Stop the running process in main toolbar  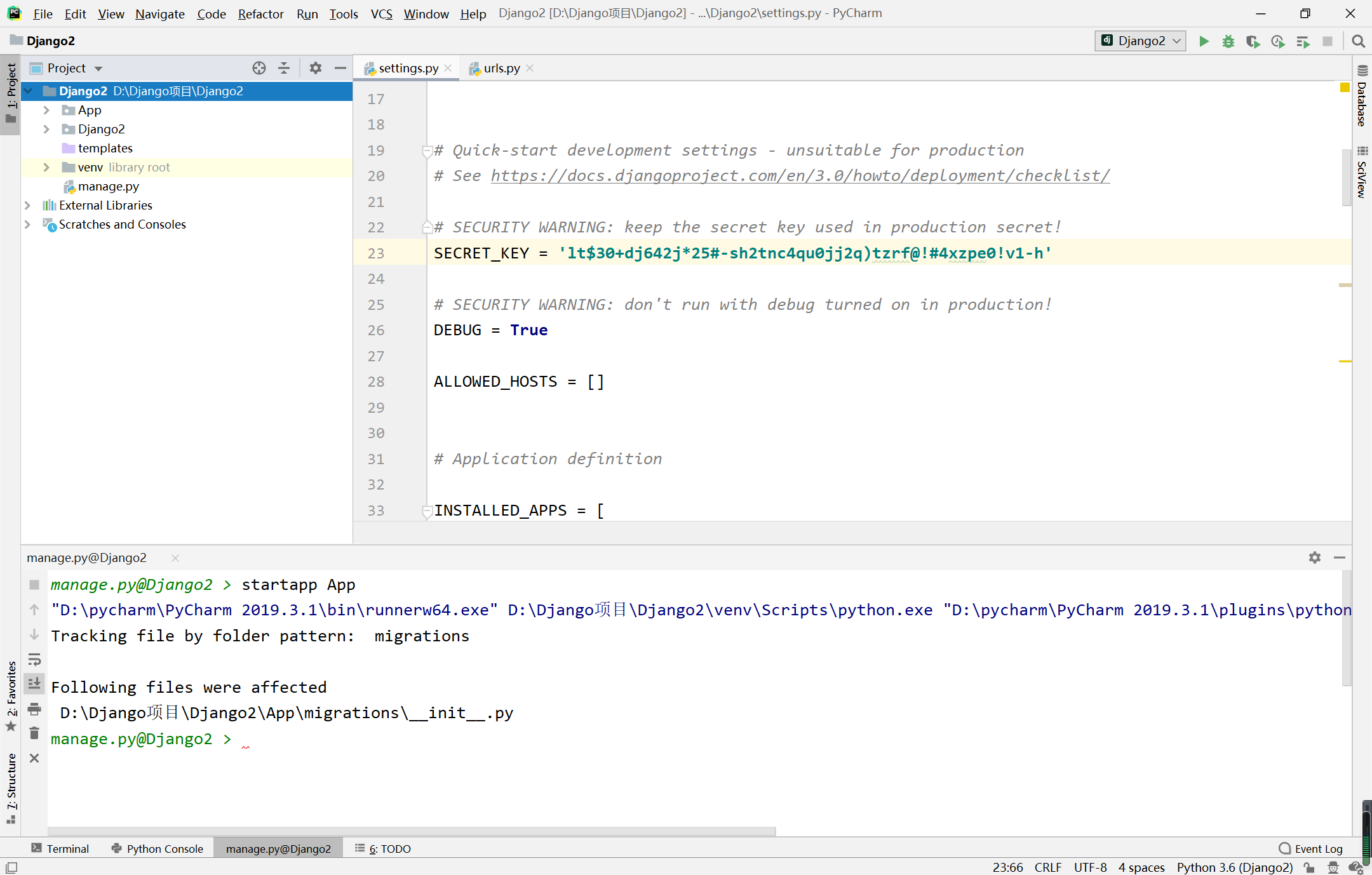[x=1328, y=41]
